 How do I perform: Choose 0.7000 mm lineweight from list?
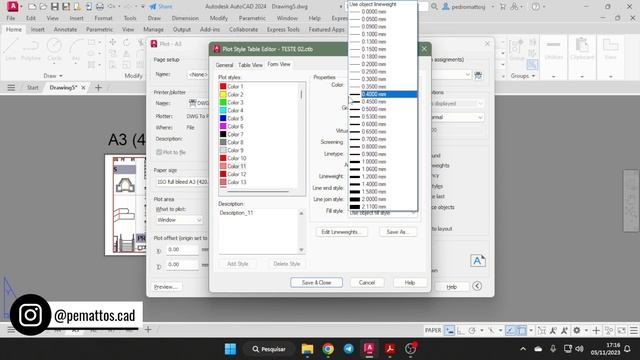coord(382,139)
